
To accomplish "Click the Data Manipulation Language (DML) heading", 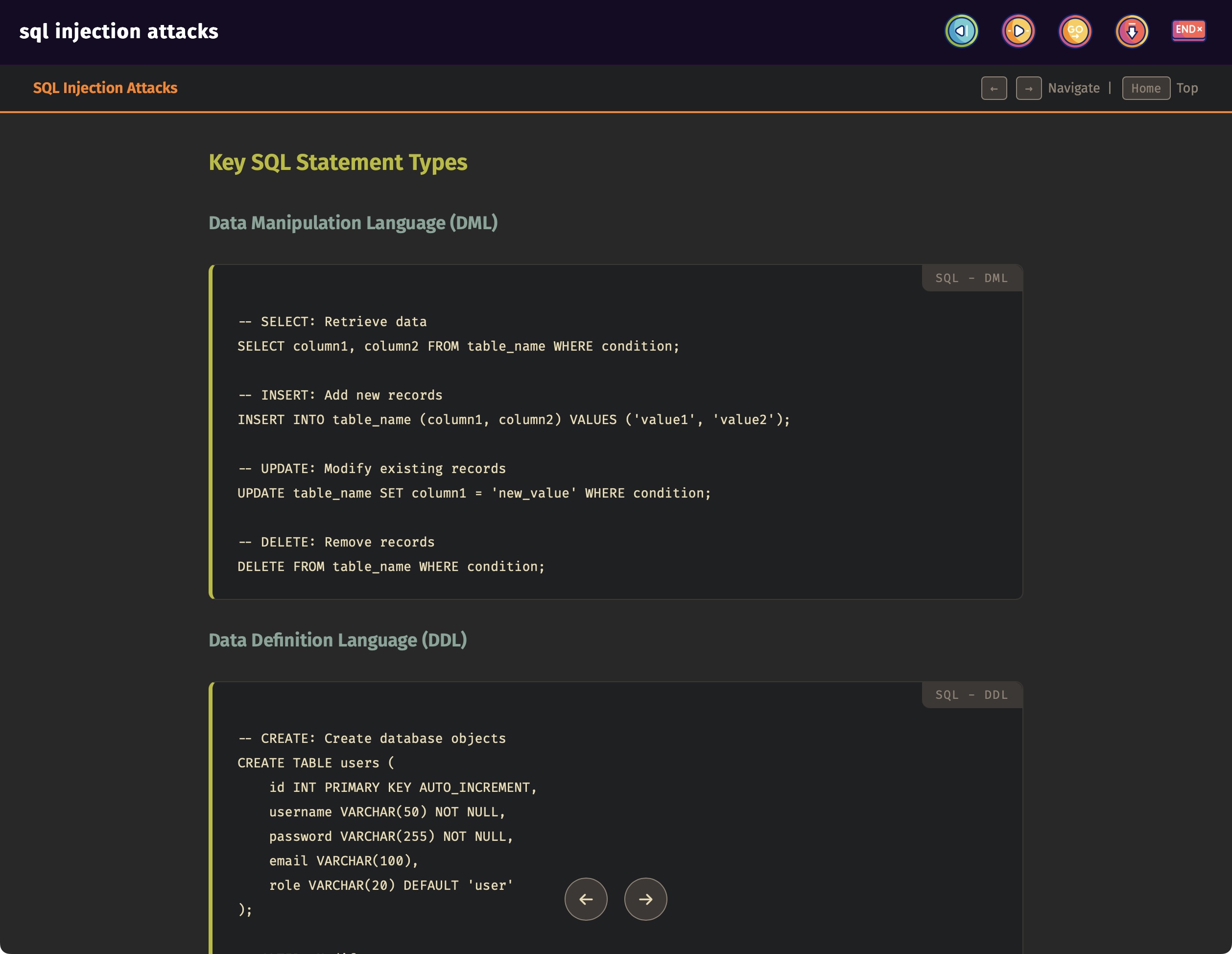I will tap(353, 223).
